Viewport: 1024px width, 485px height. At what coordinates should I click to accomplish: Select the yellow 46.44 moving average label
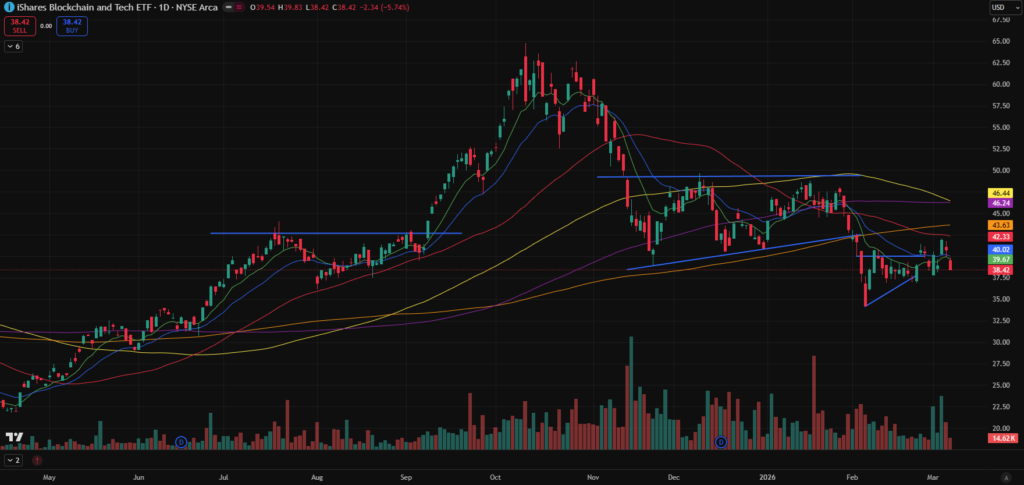[1001, 192]
